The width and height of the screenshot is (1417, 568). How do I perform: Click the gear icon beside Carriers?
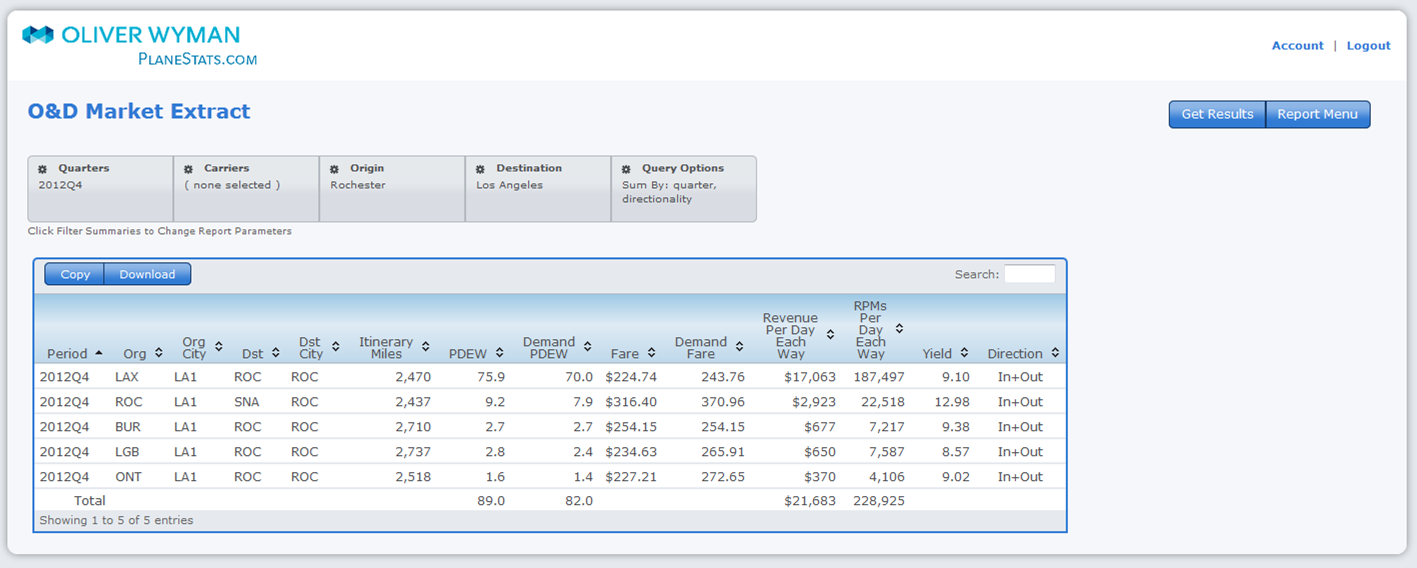(x=189, y=169)
